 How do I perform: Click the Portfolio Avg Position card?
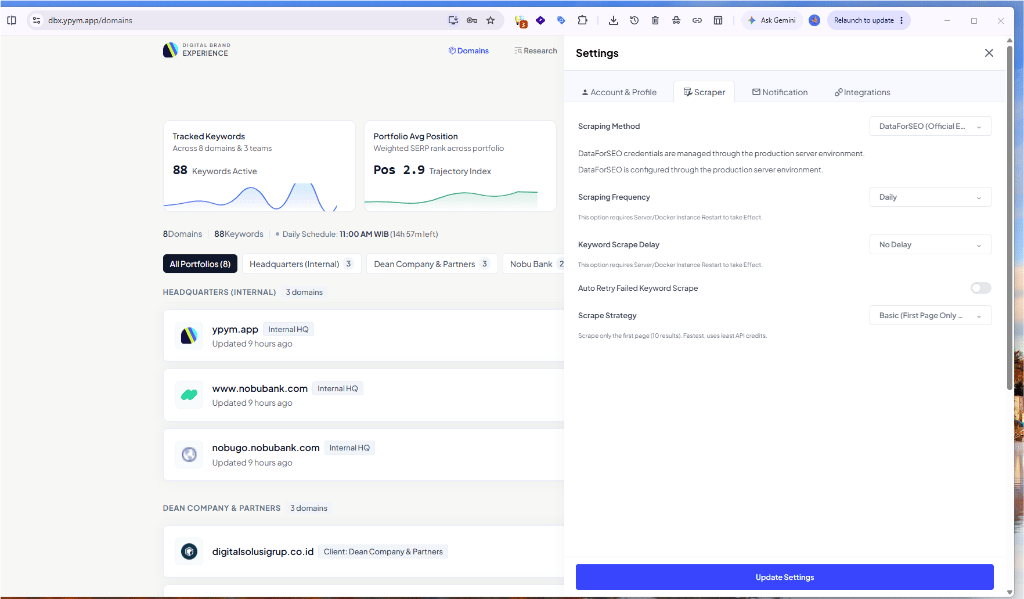coord(460,166)
